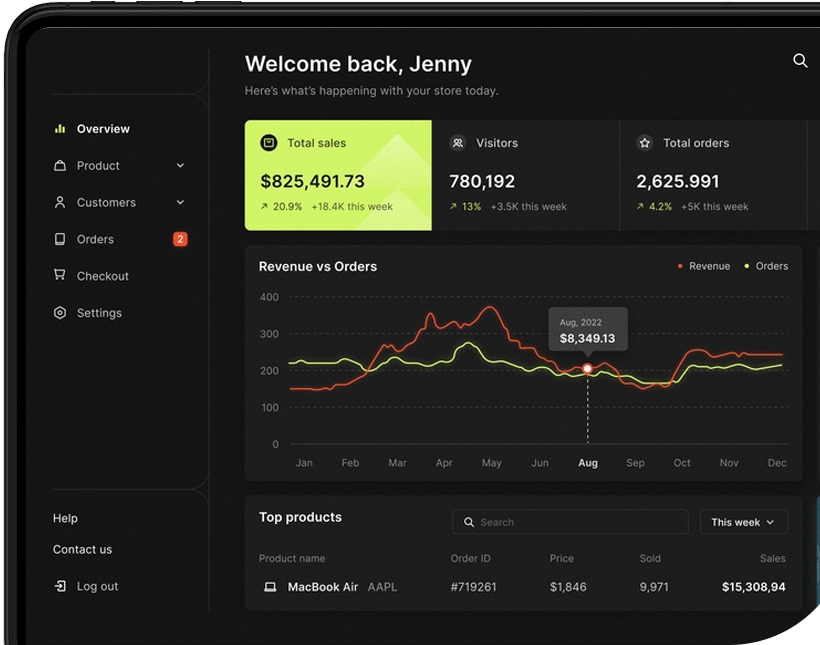
Task: Open the Checkout section from the sidebar
Action: pyautogui.click(x=102, y=276)
